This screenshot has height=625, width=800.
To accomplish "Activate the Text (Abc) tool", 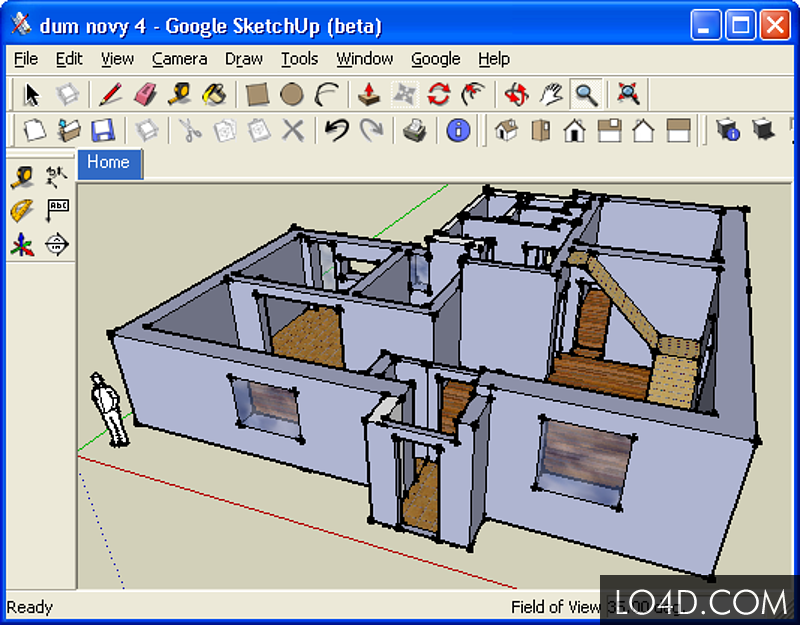I will (x=57, y=208).
